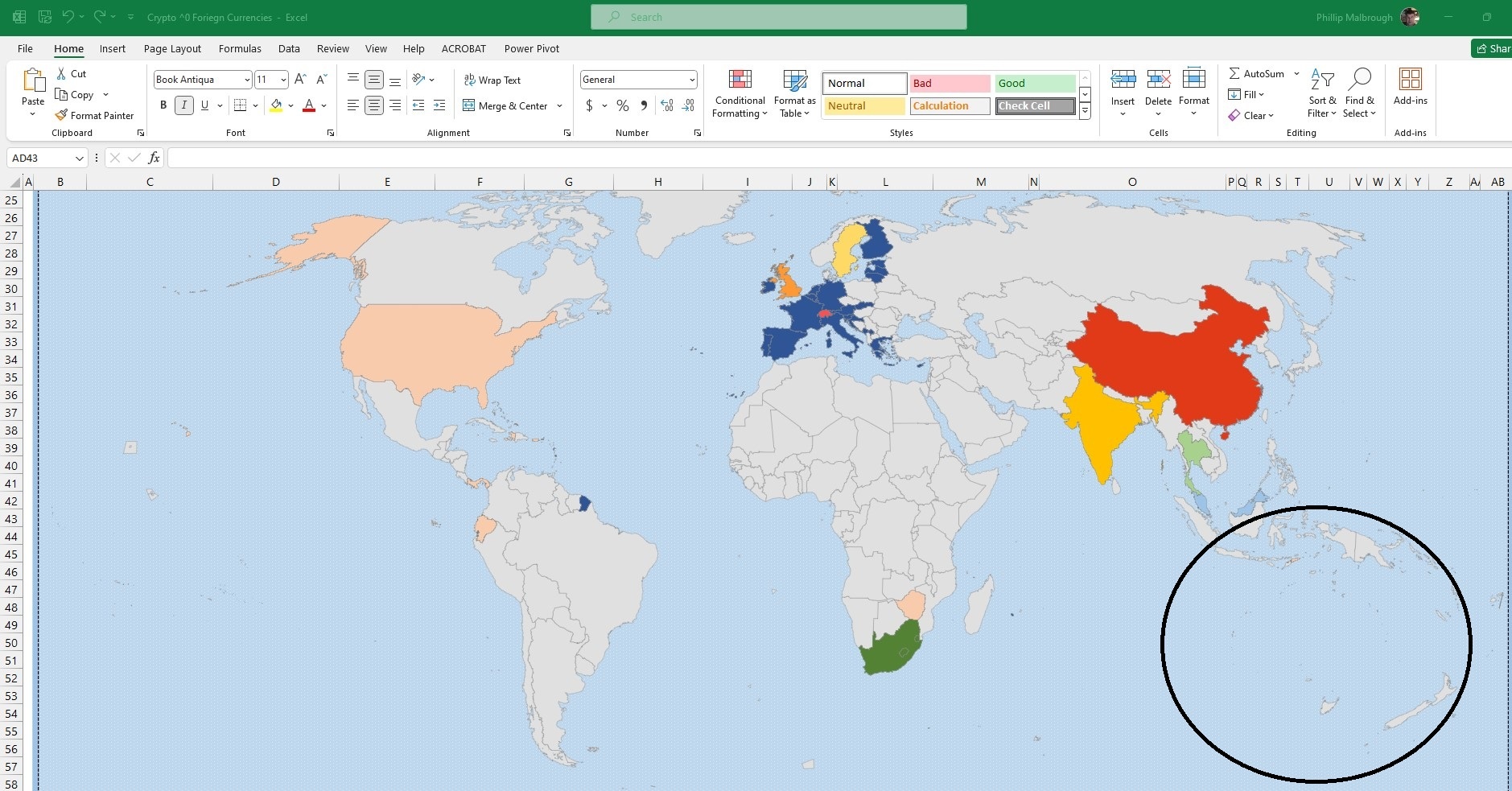This screenshot has height=791, width=1512.
Task: Click the Fill Color bucket icon
Action: tap(276, 105)
